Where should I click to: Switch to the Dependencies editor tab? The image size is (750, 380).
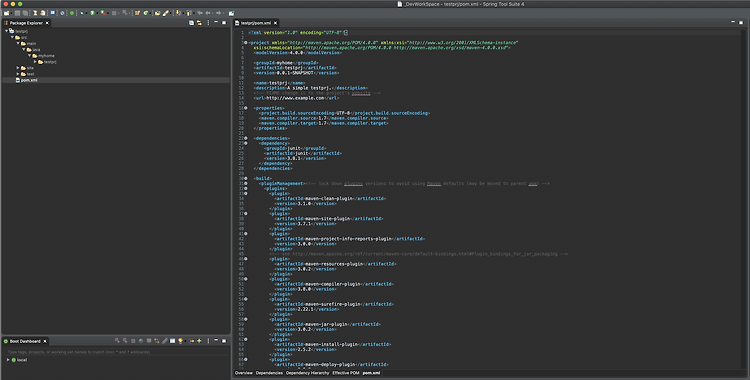[x=269, y=373]
